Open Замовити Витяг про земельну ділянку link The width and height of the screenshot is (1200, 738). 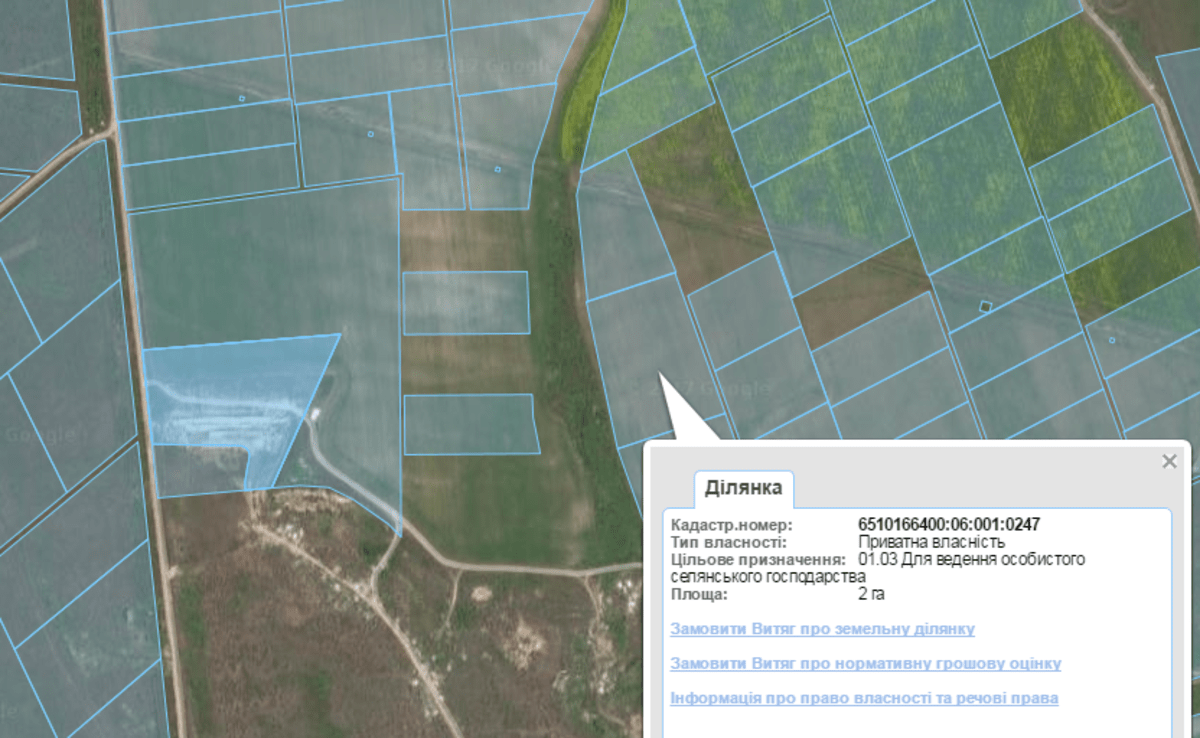click(x=822, y=629)
